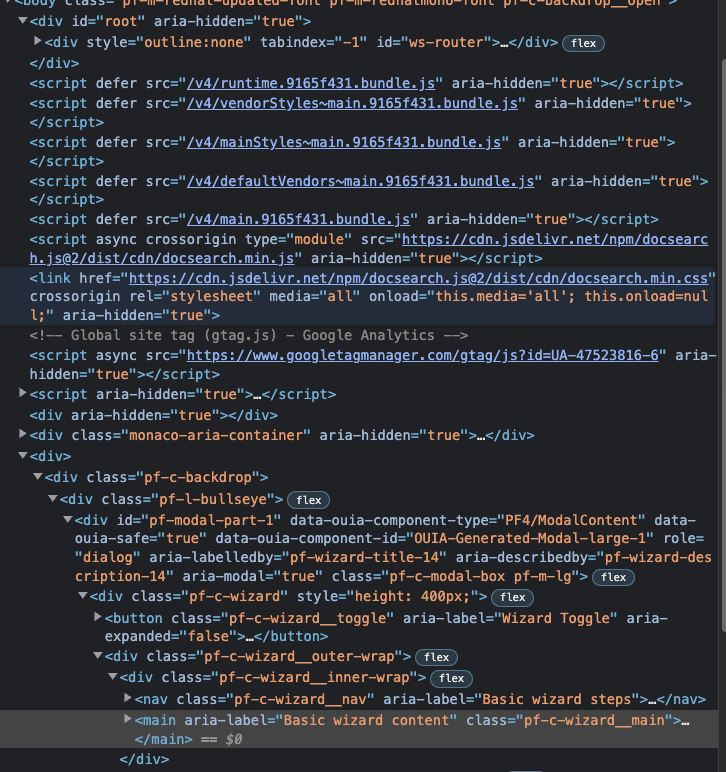This screenshot has height=772, width=726.
Task: Collapse the pf-l-bullseye div
Action: pyautogui.click(x=53, y=498)
